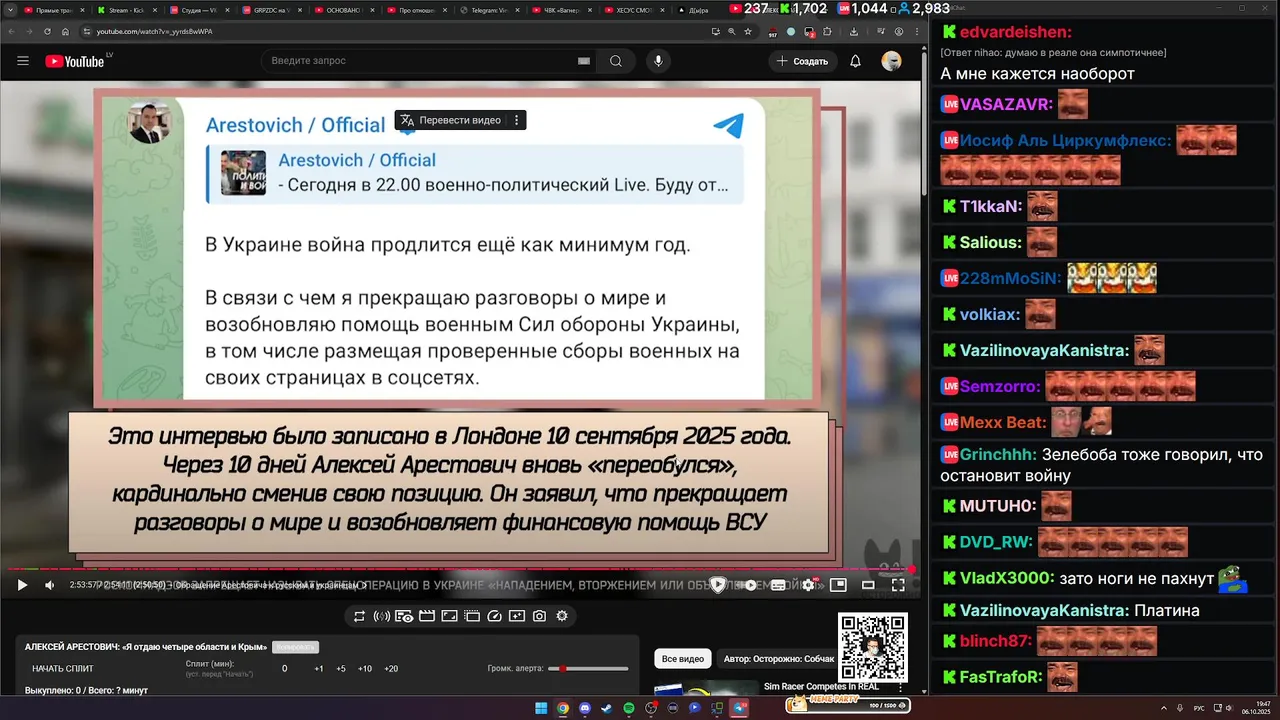Viewport: 1280px width, 720px height.
Task: Add +20 minutes to split
Action: pyautogui.click(x=391, y=668)
